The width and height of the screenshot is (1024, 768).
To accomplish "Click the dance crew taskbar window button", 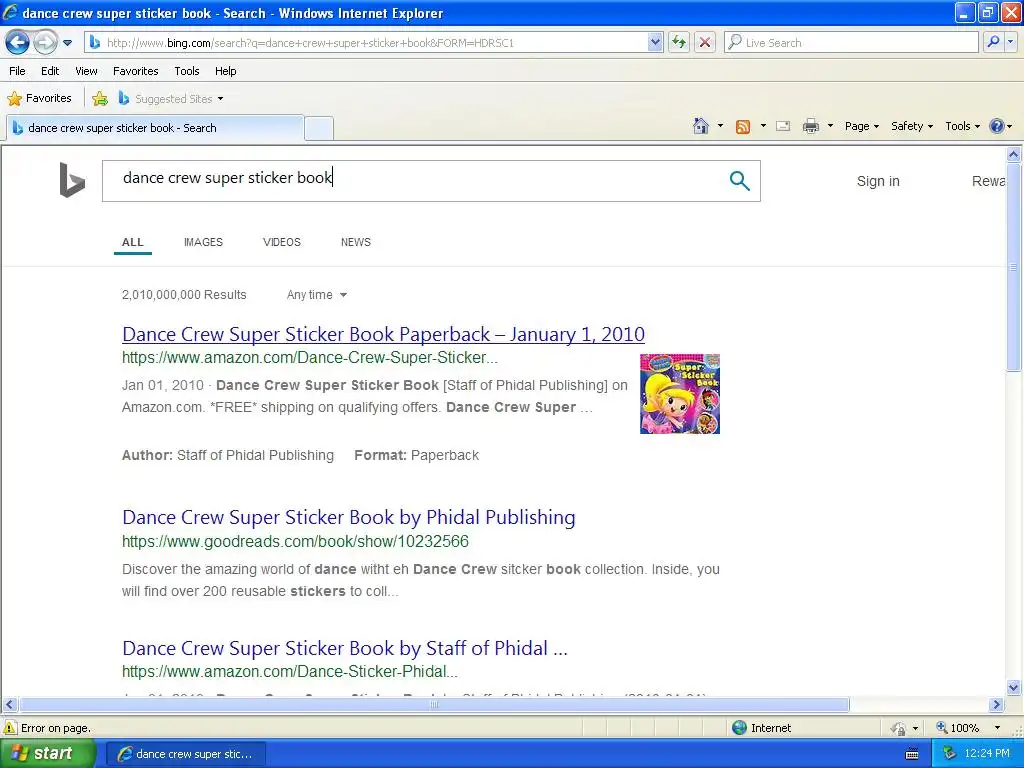I will (185, 754).
